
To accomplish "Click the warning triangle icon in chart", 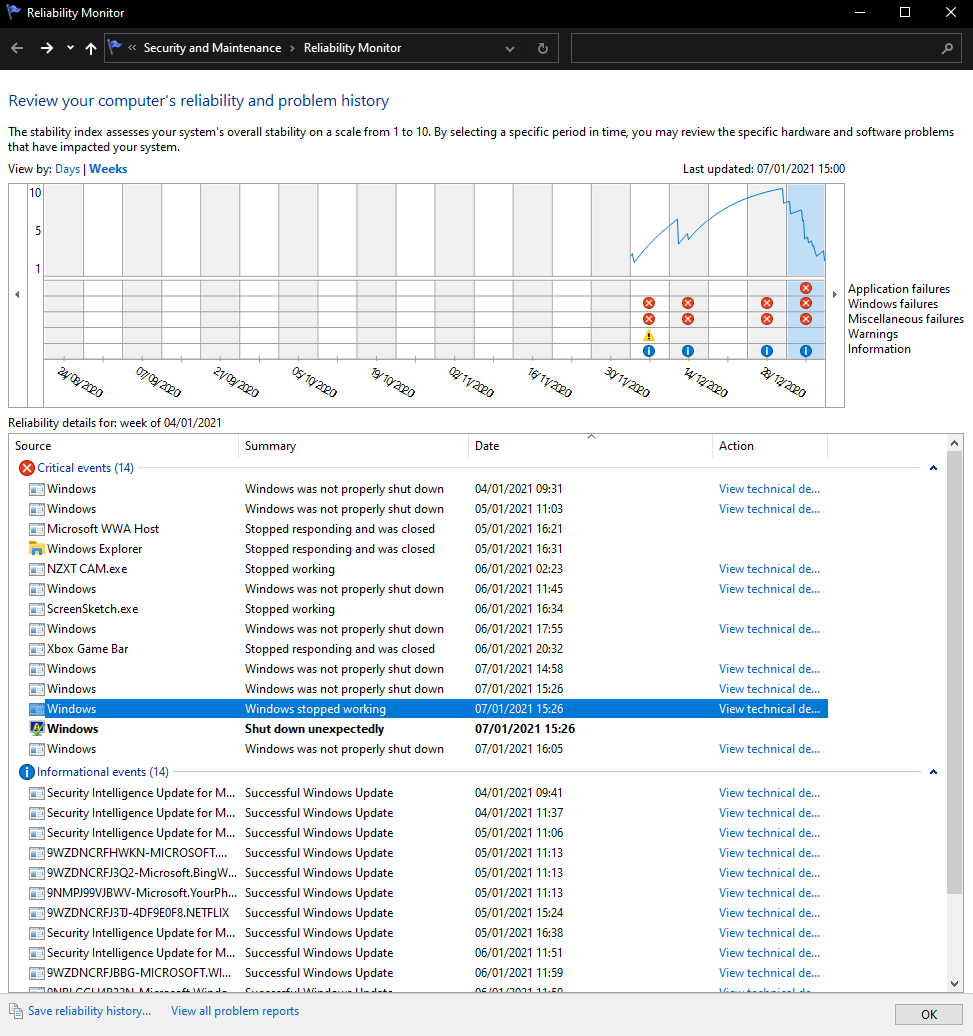I will tap(649, 336).
